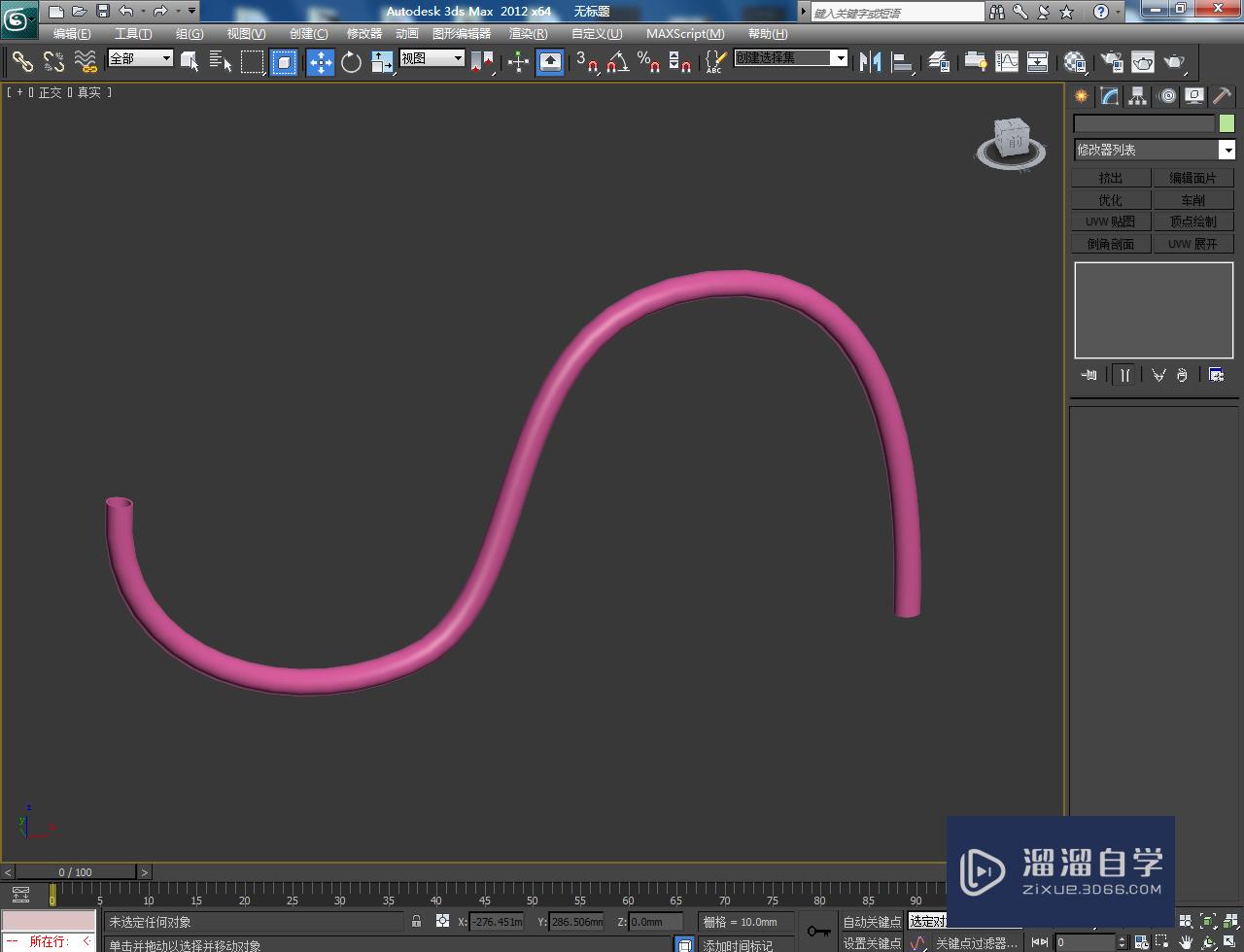Open quick access toolbar customize arrow
The height and width of the screenshot is (952, 1244).
pyautogui.click(x=191, y=12)
